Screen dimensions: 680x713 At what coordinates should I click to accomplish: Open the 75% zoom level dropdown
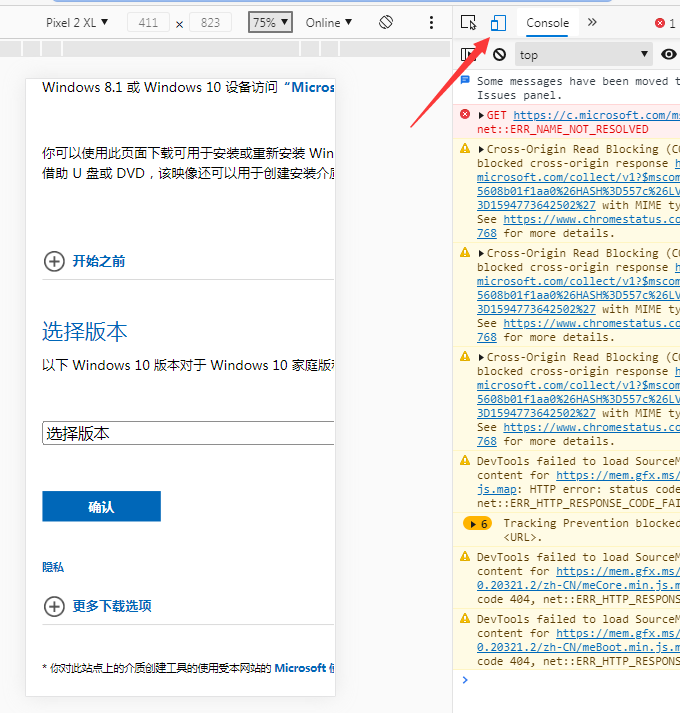pos(270,22)
